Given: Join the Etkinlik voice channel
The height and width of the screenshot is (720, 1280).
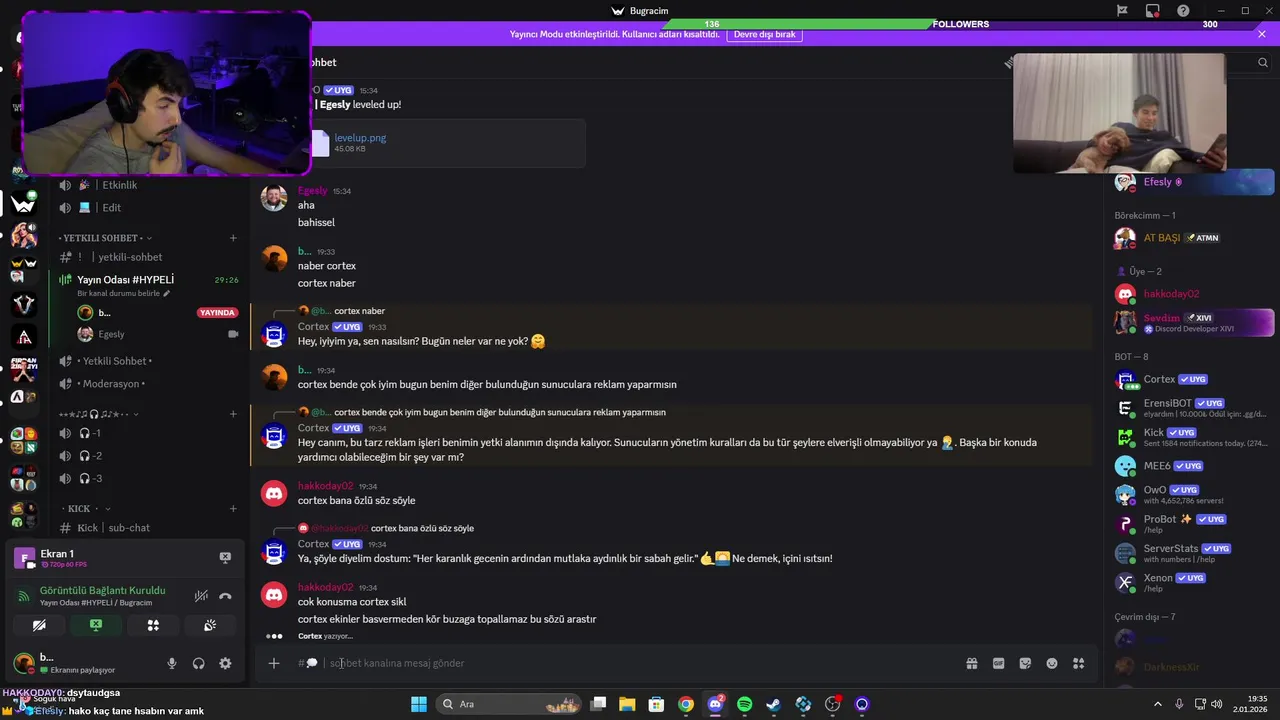Looking at the screenshot, I should tap(120, 185).
